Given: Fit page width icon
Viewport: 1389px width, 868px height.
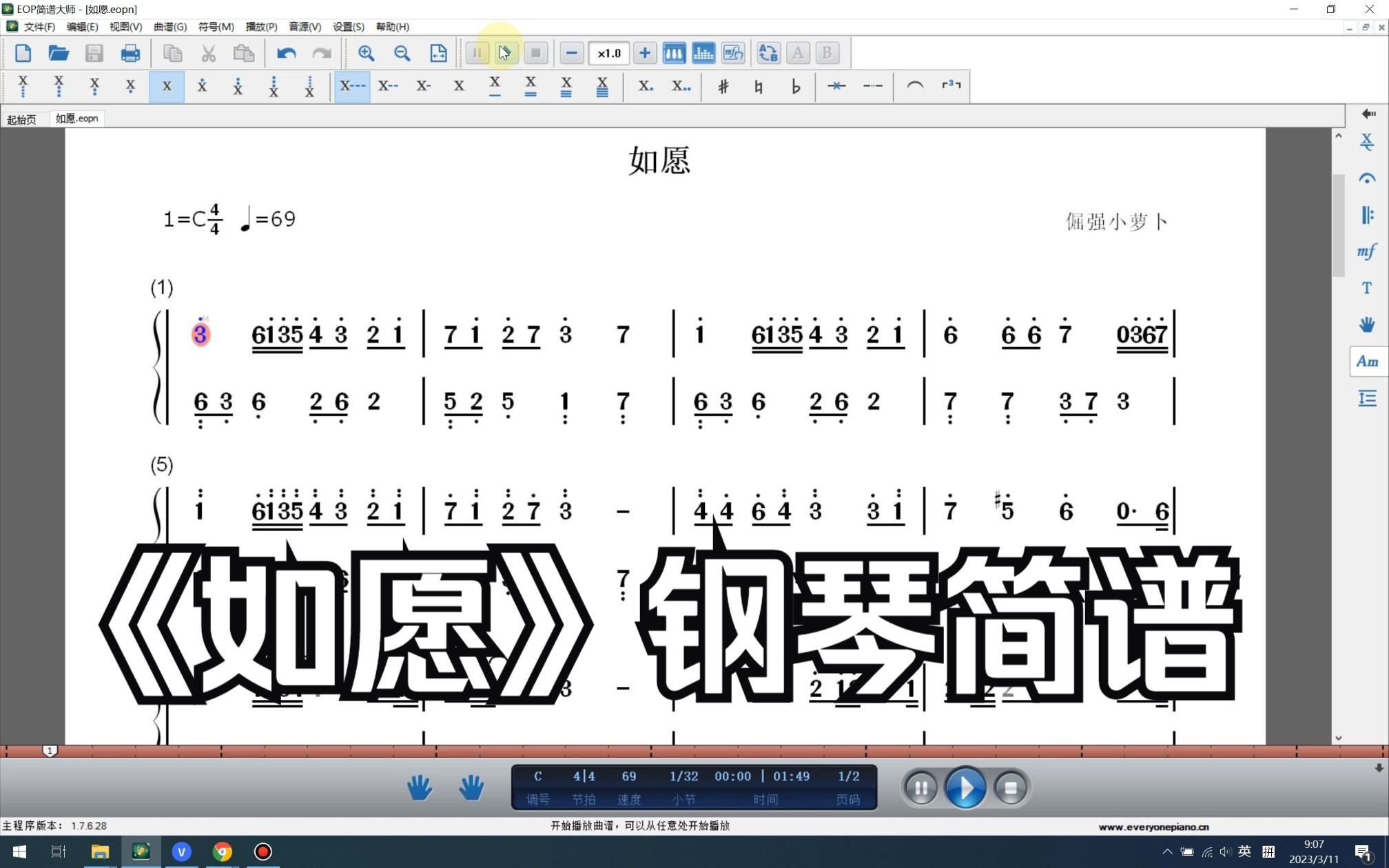Looking at the screenshot, I should point(438,53).
